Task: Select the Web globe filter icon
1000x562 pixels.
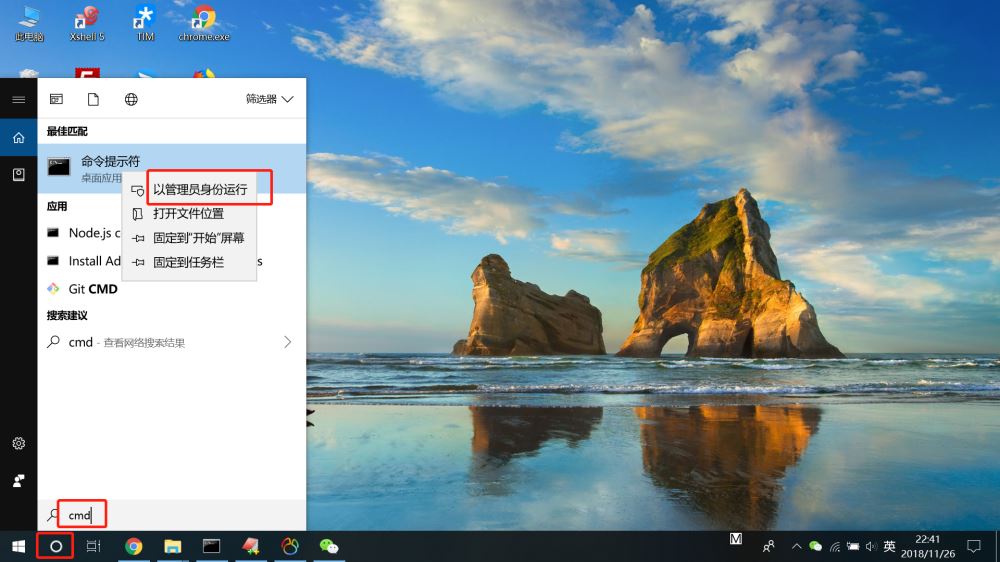Action: 131,99
